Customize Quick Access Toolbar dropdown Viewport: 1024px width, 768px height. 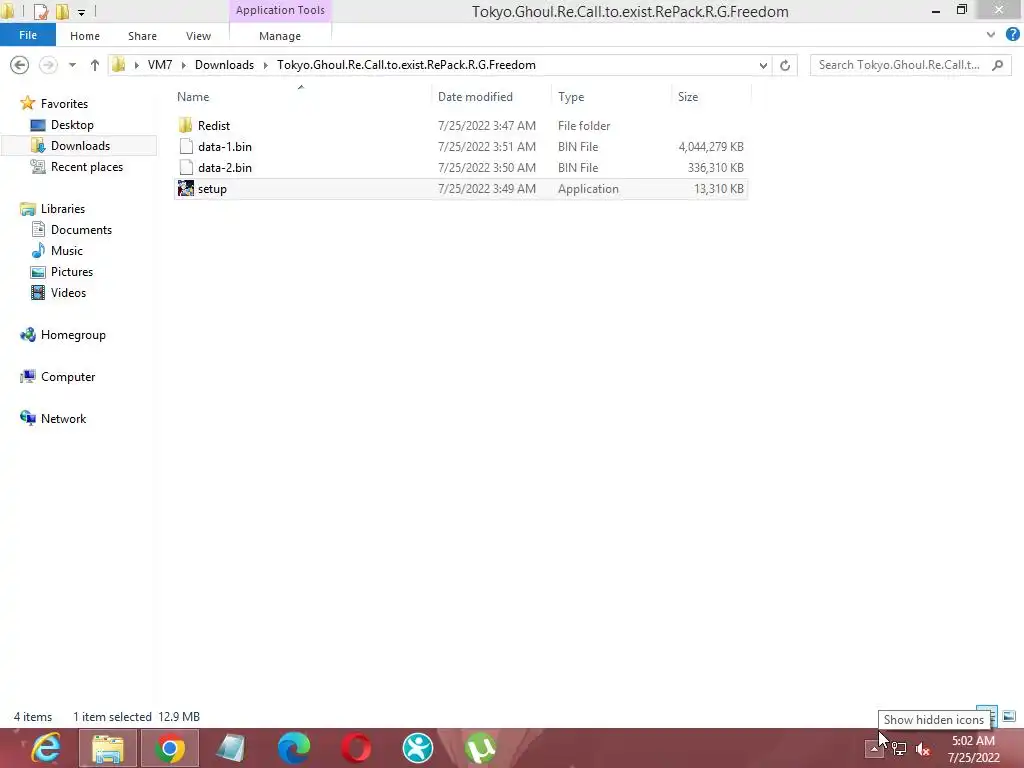[82, 12]
